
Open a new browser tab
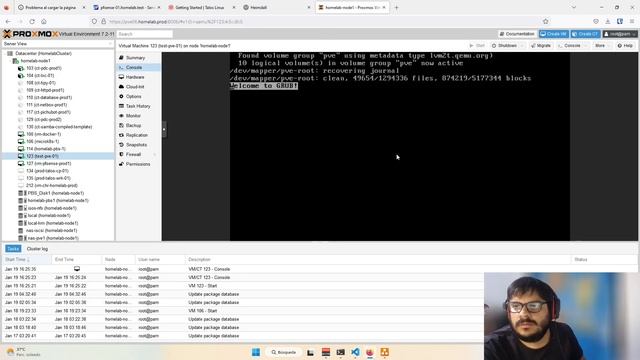[396, 7]
